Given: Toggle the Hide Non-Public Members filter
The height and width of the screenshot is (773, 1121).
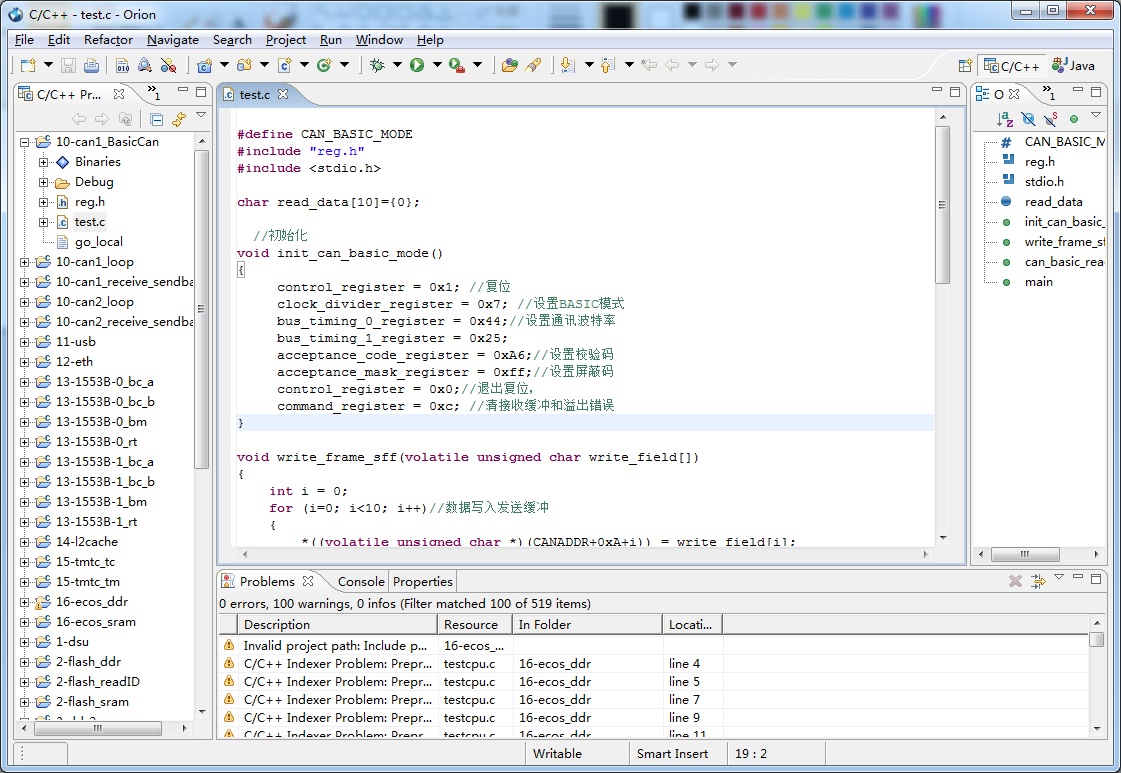Looking at the screenshot, I should [x=1074, y=119].
